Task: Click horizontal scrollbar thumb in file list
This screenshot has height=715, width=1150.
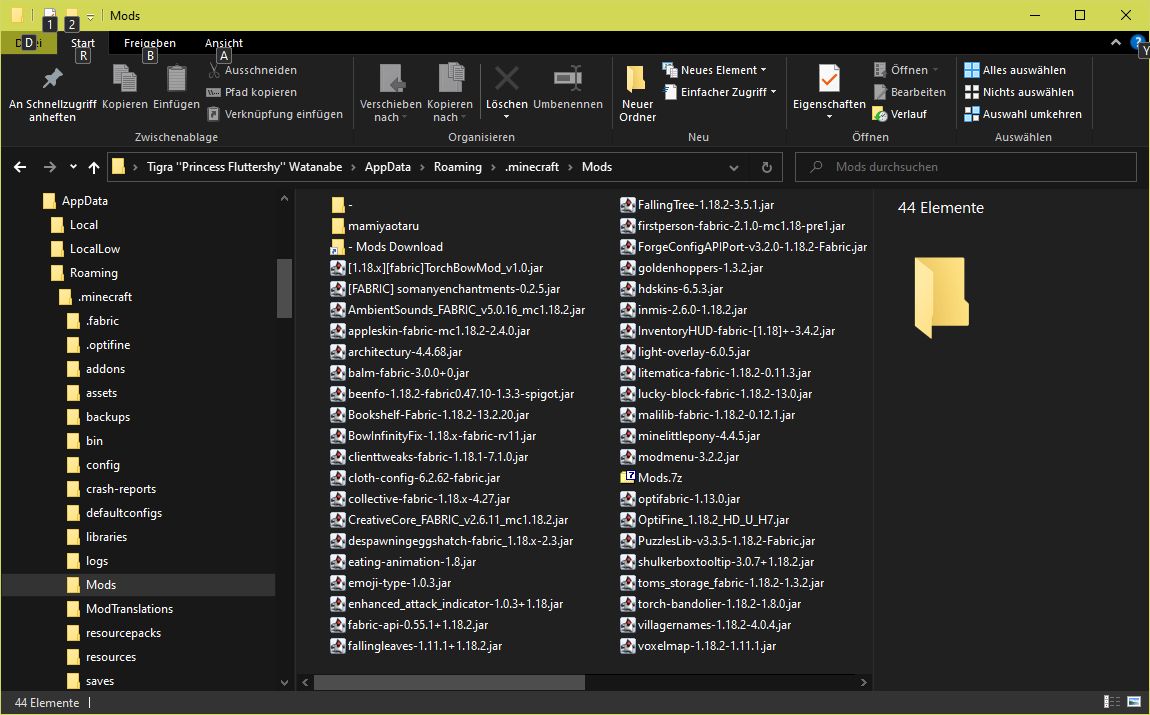Action: [x=449, y=682]
